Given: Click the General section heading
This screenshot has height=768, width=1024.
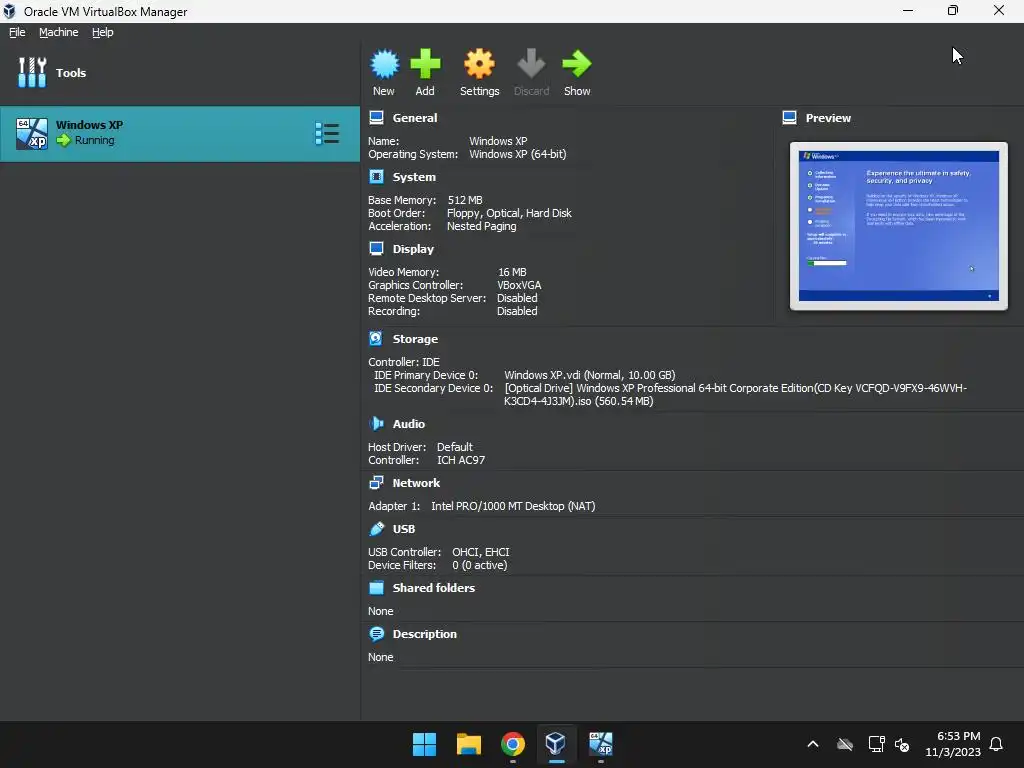Looking at the screenshot, I should pos(415,118).
